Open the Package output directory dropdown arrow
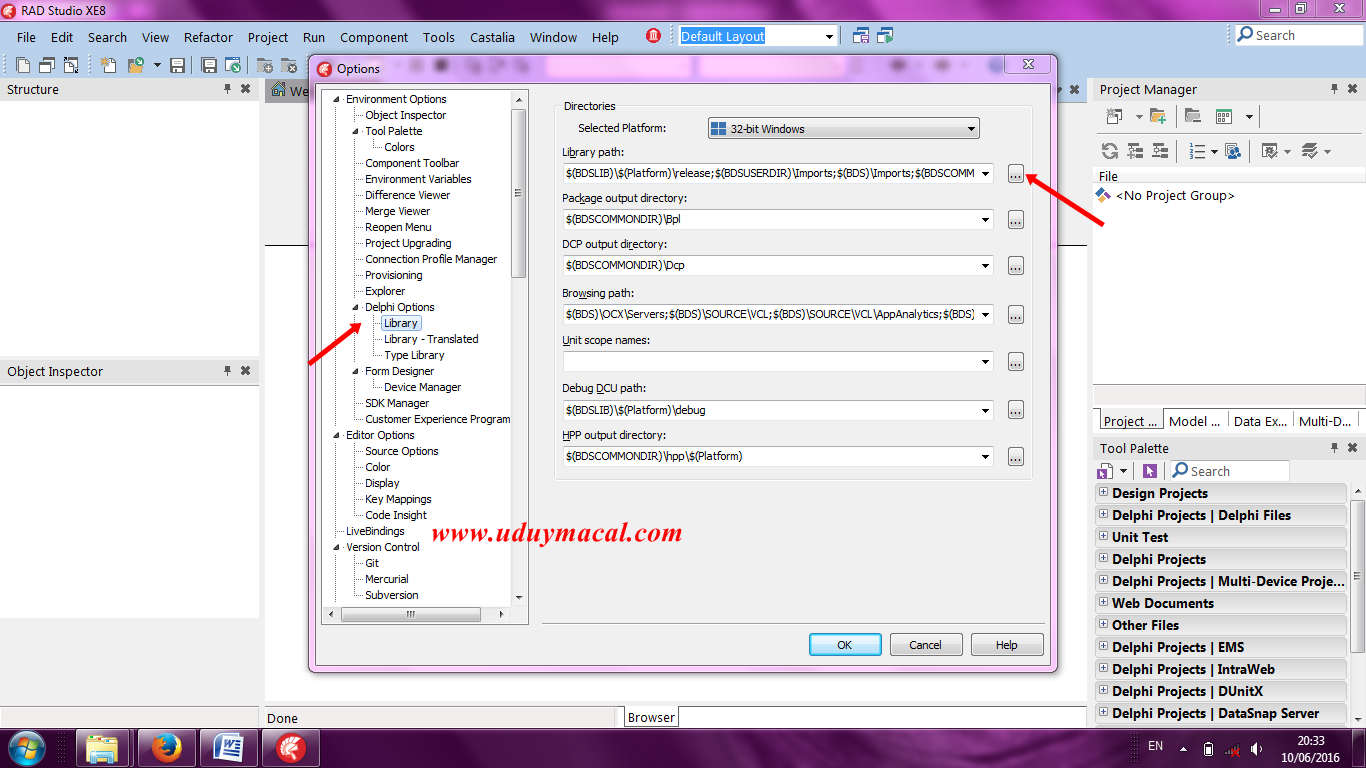Screen dimensions: 1366x768 985,219
